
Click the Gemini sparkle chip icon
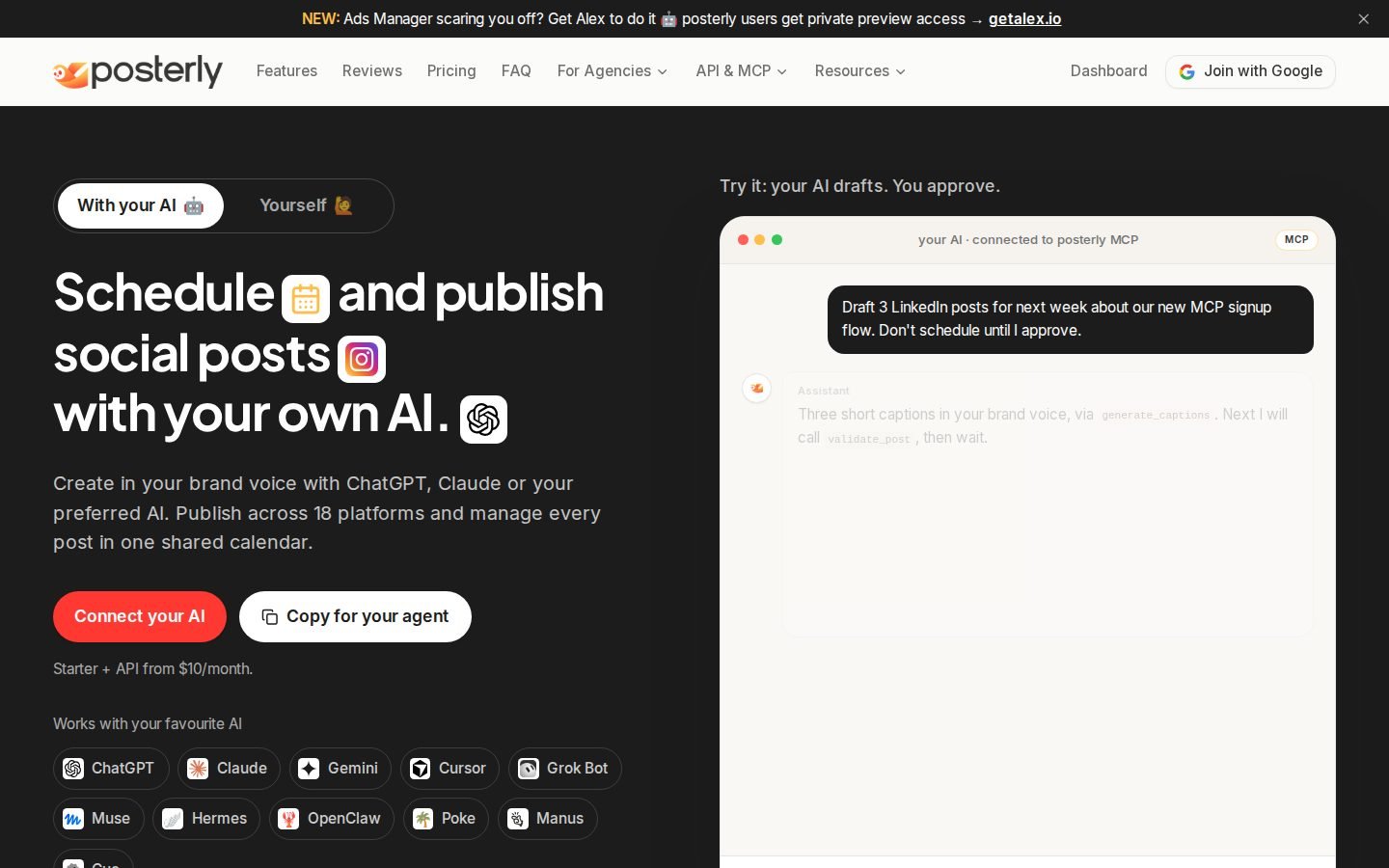click(309, 769)
